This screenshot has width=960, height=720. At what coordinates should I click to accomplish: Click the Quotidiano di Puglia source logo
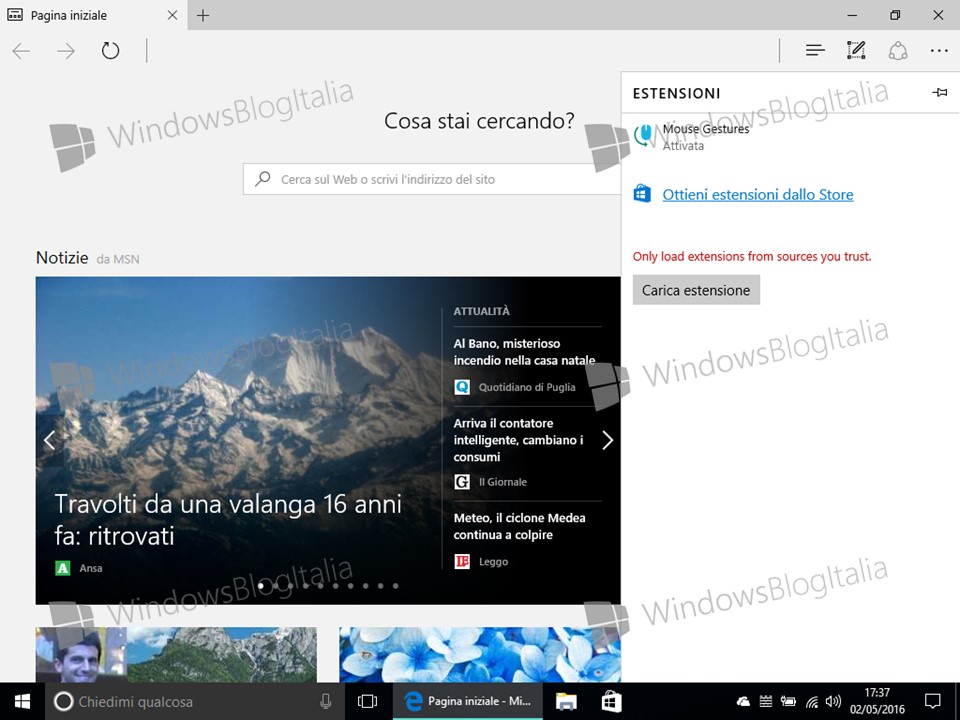[x=462, y=387]
